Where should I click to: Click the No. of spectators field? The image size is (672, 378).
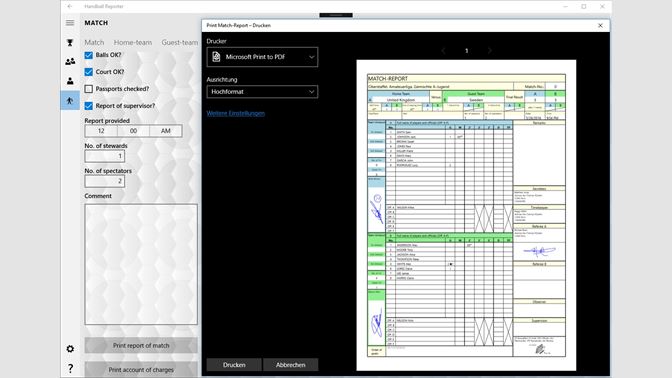pyautogui.click(x=105, y=181)
